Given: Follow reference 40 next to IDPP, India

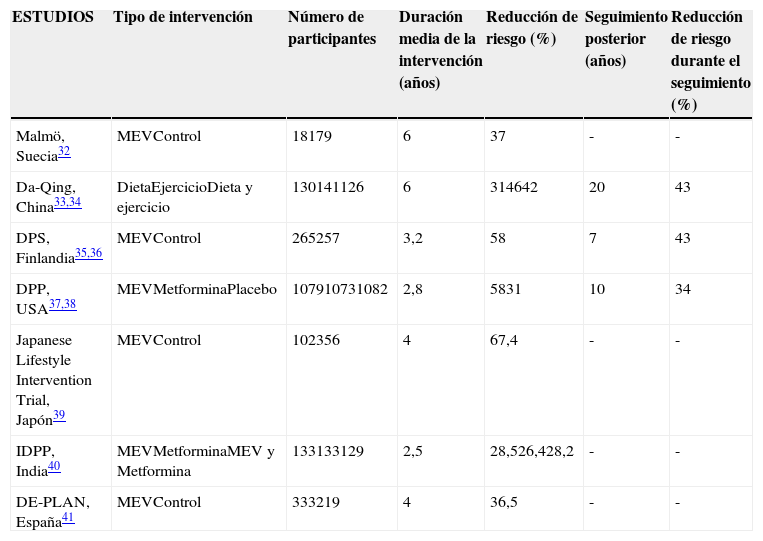Looking at the screenshot, I should (53, 466).
